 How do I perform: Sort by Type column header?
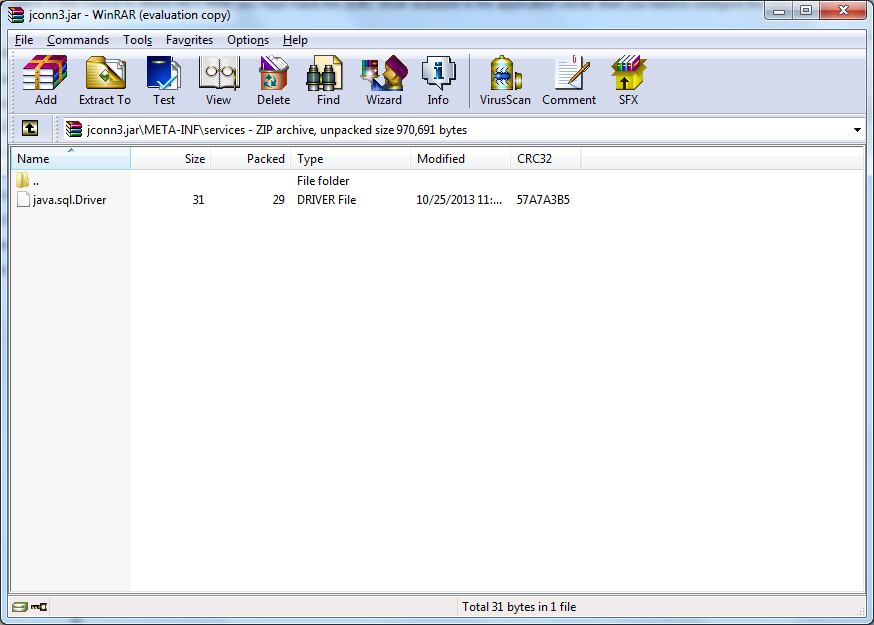pyautogui.click(x=351, y=159)
